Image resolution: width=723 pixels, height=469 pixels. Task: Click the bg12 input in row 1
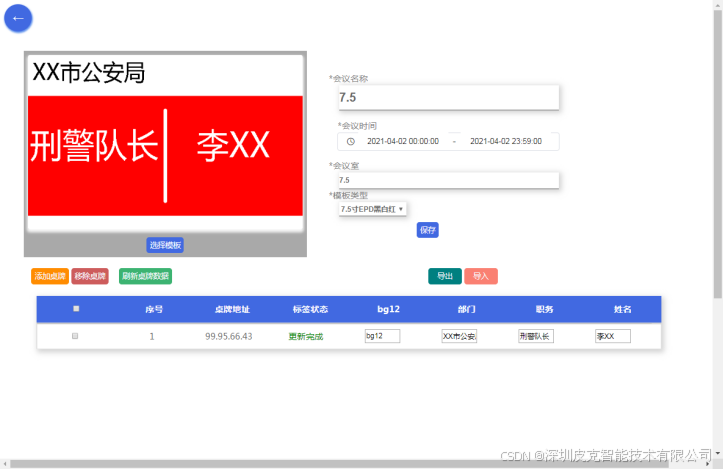coord(382,337)
